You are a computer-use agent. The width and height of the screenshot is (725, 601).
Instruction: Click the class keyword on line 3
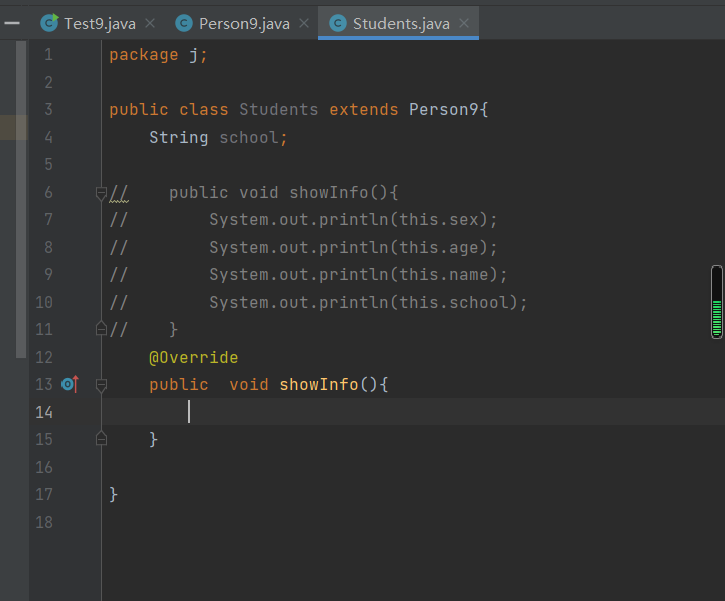[x=203, y=110]
